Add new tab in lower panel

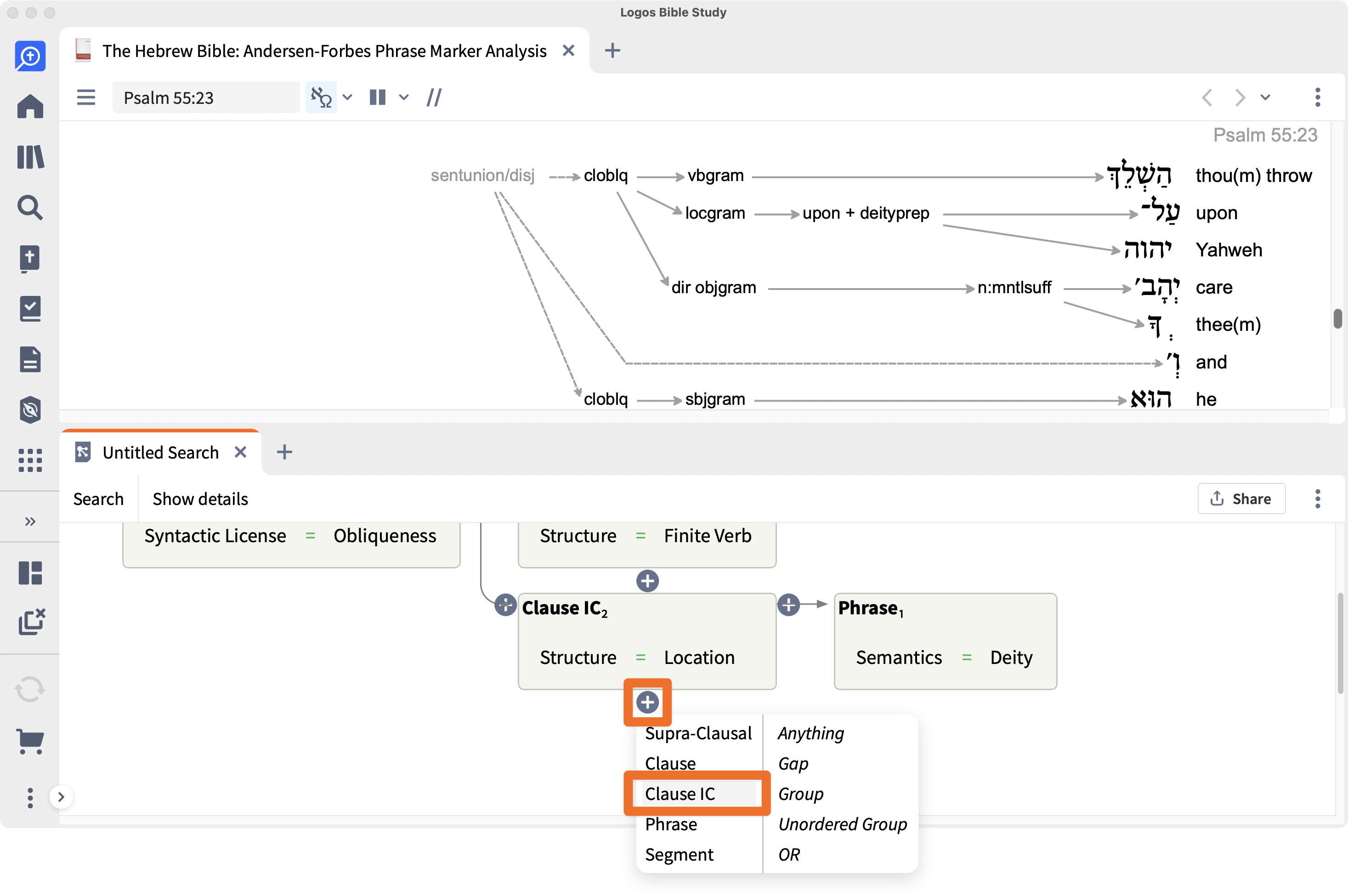coord(284,452)
